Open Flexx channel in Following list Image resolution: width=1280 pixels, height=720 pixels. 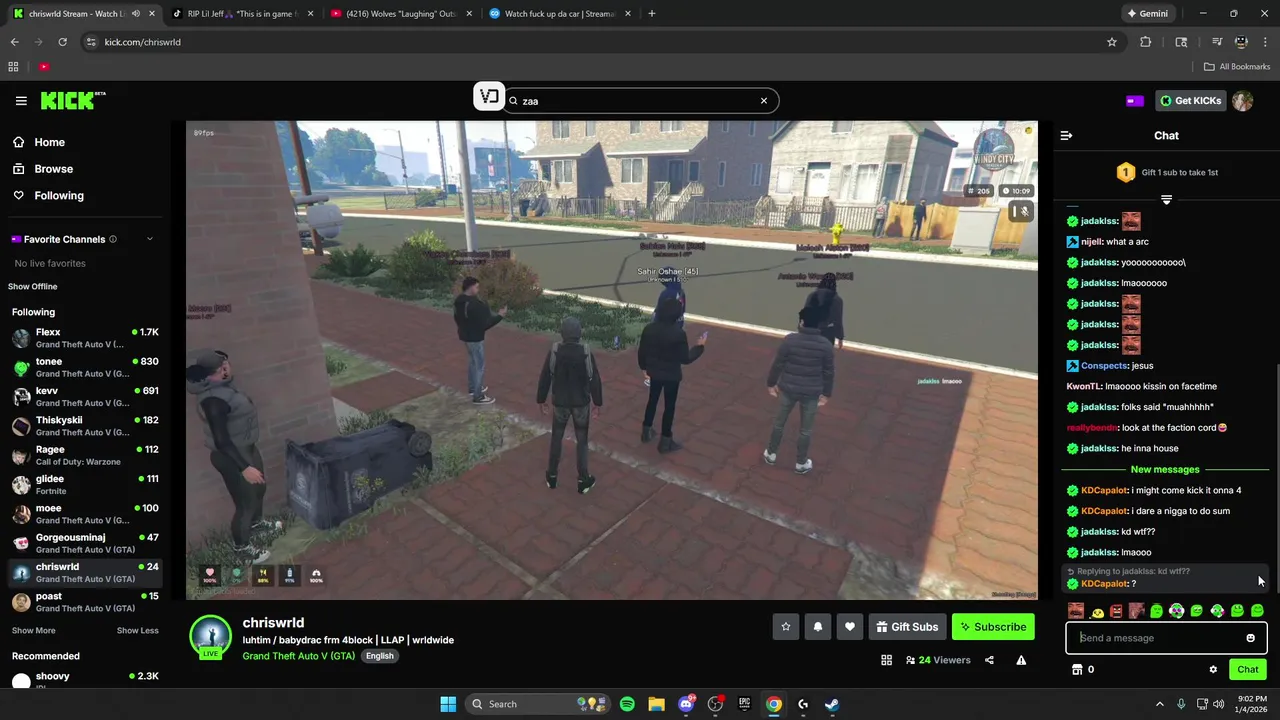click(x=84, y=338)
